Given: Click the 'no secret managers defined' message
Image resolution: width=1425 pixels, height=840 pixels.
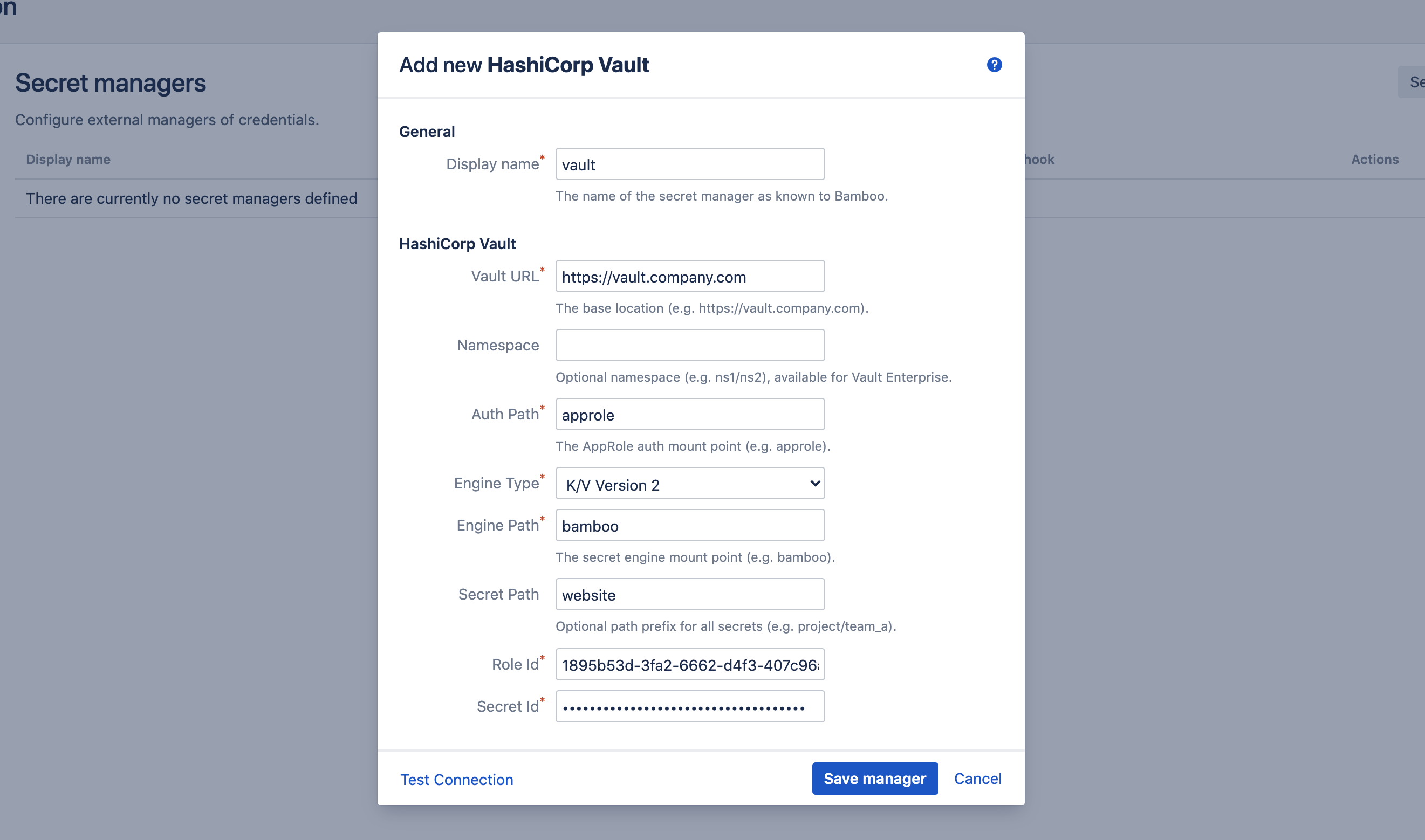Looking at the screenshot, I should (x=191, y=199).
